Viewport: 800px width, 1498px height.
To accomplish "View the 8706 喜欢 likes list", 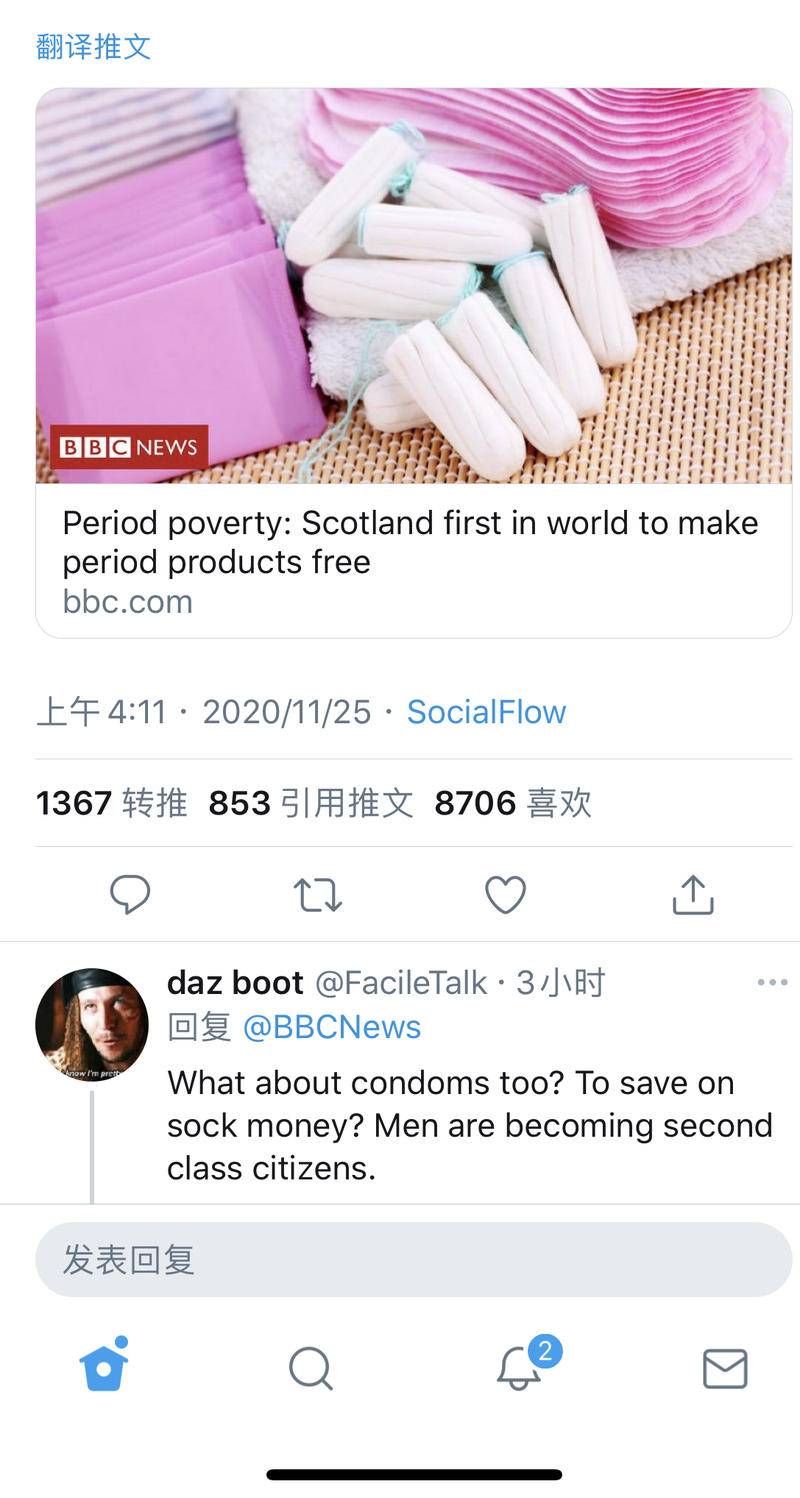I will pos(512,803).
